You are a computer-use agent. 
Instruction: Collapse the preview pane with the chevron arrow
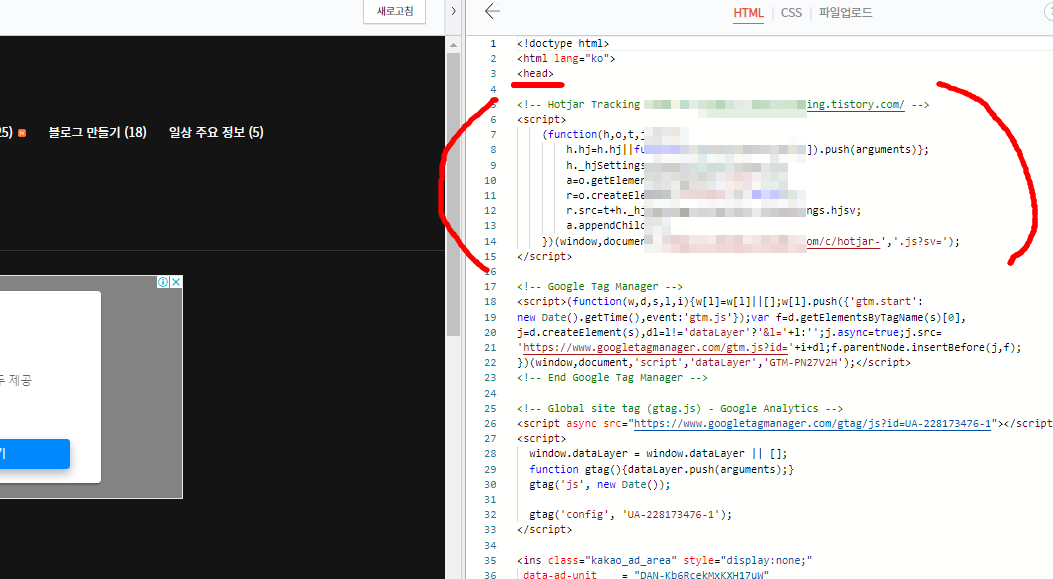tap(453, 11)
